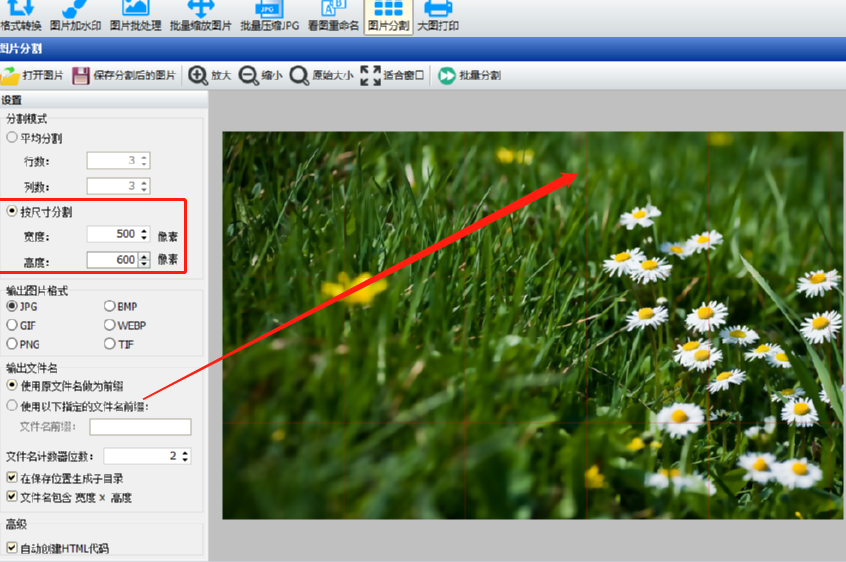
Task: Click the 适合窗口 fit-window icon
Action: pos(370,75)
